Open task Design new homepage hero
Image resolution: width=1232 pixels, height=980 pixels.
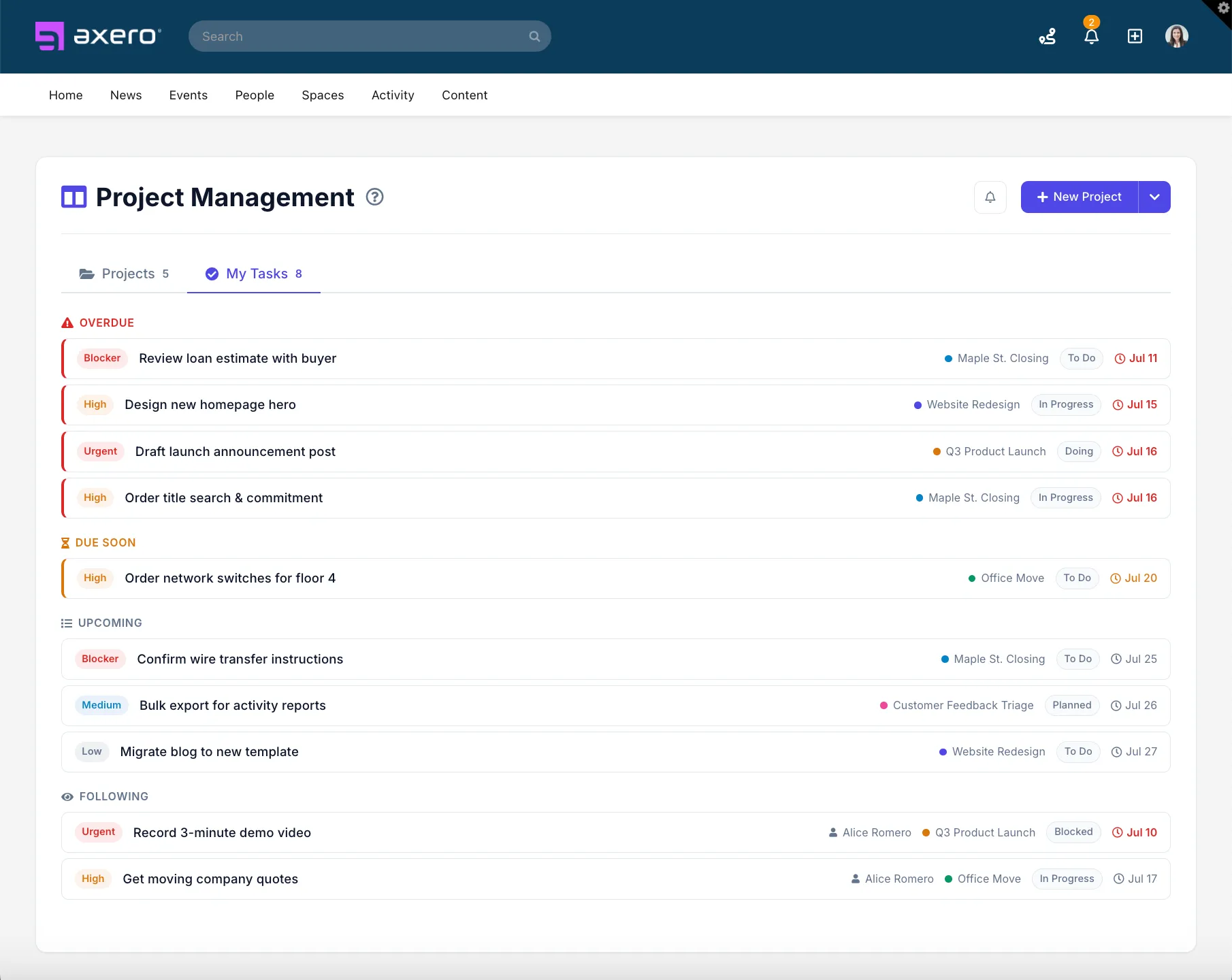pos(210,405)
